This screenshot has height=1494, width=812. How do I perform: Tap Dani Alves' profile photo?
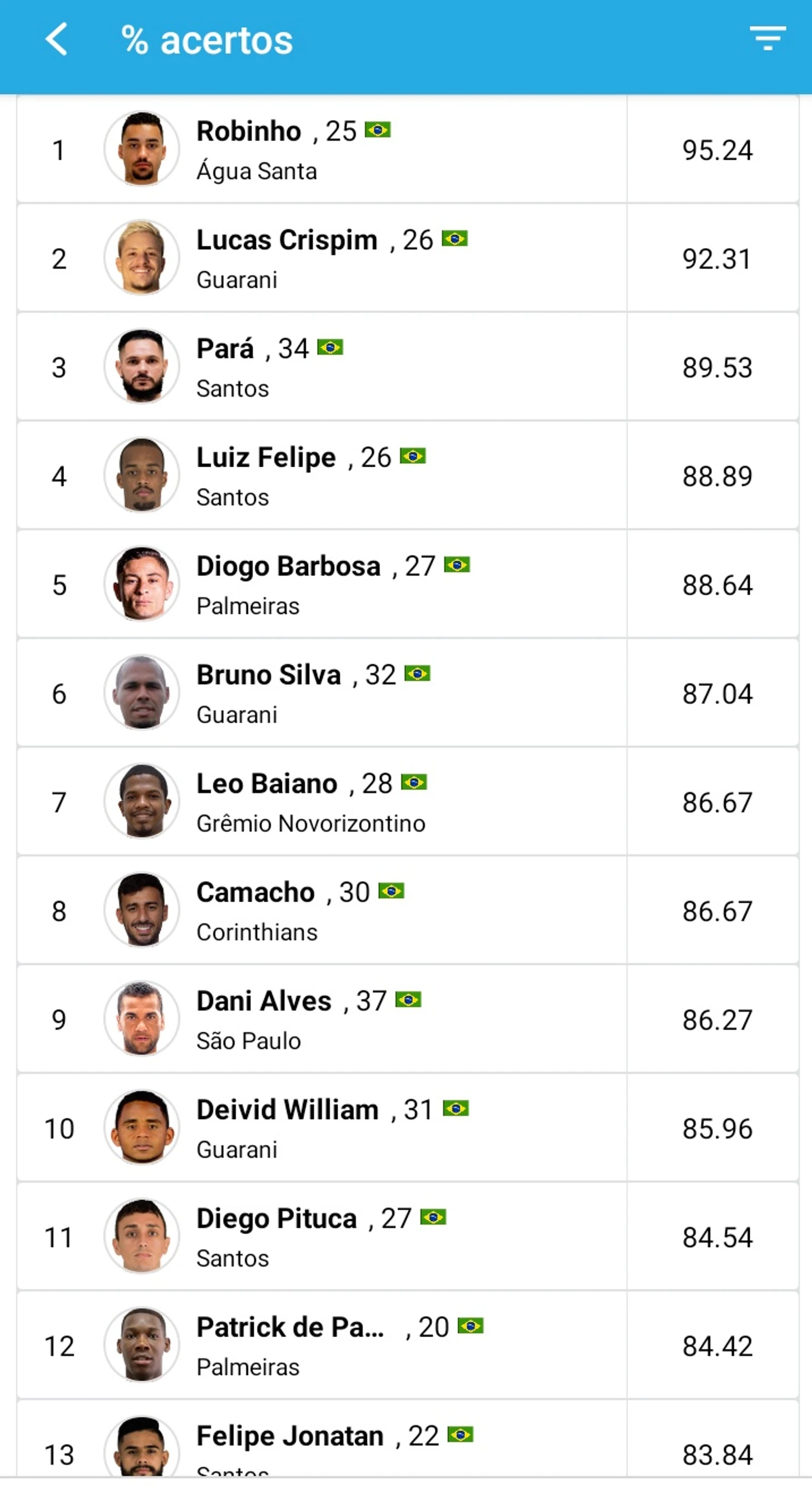[x=141, y=1018]
